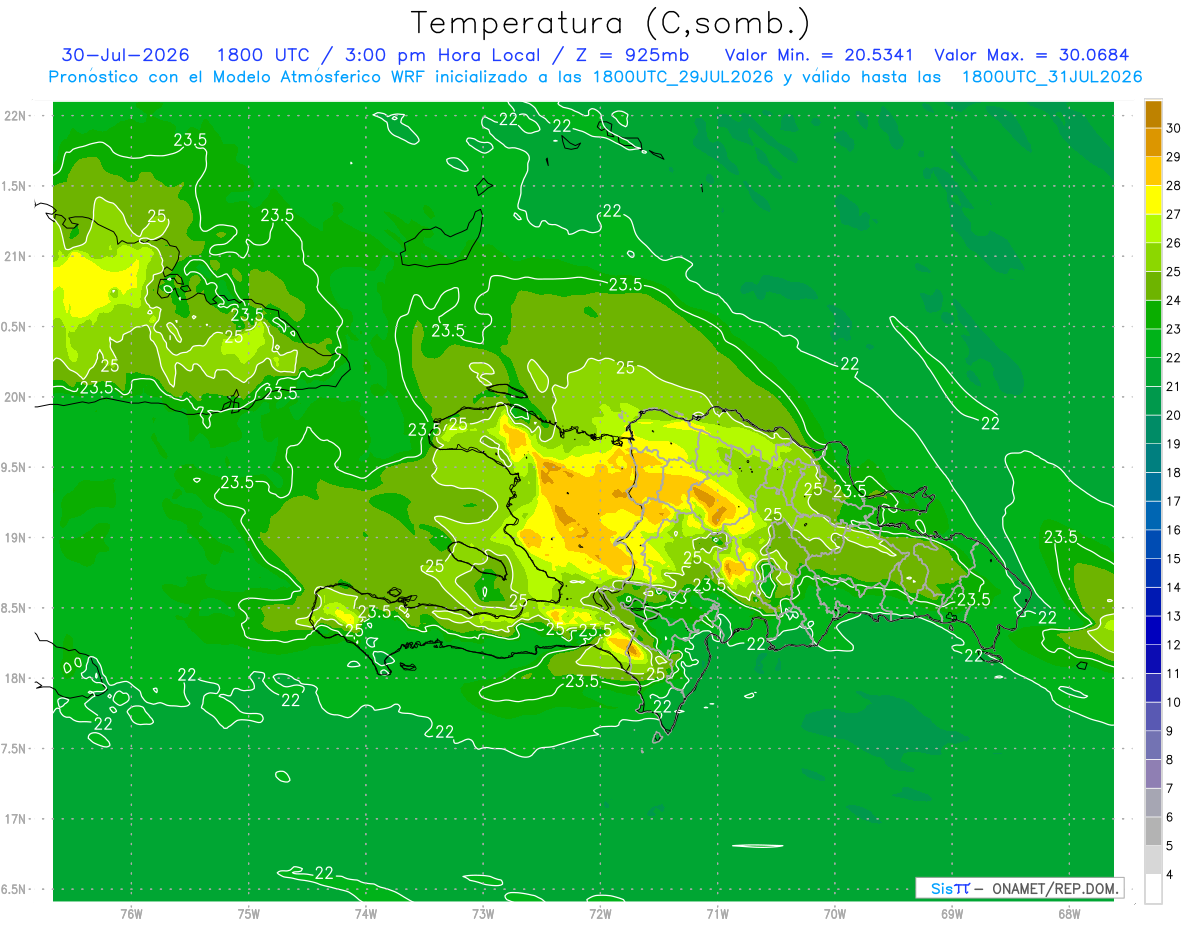Click the '19N' latitude axis label
The image size is (1200, 927).
pyautogui.click(x=17, y=538)
